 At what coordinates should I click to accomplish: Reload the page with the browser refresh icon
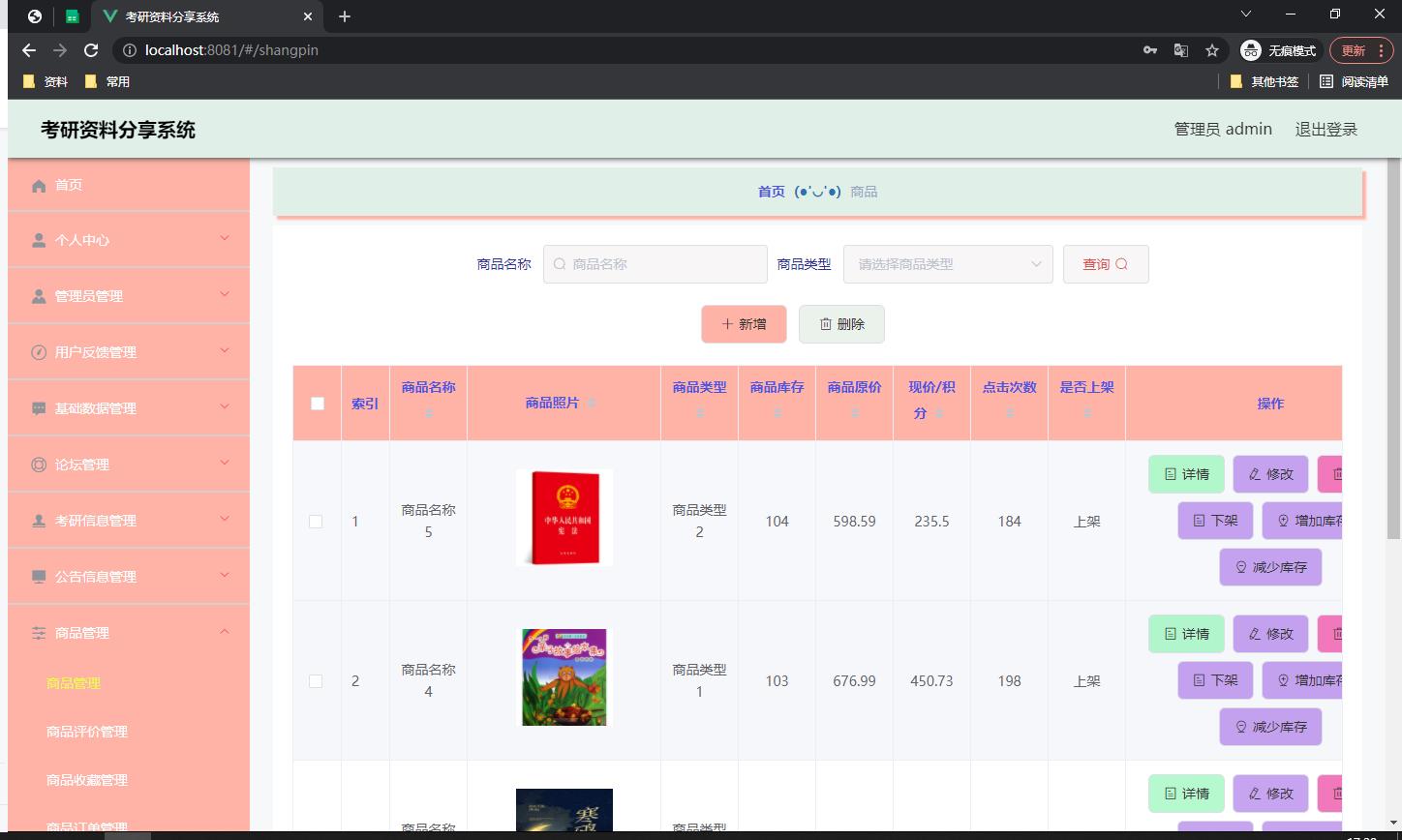[x=91, y=50]
